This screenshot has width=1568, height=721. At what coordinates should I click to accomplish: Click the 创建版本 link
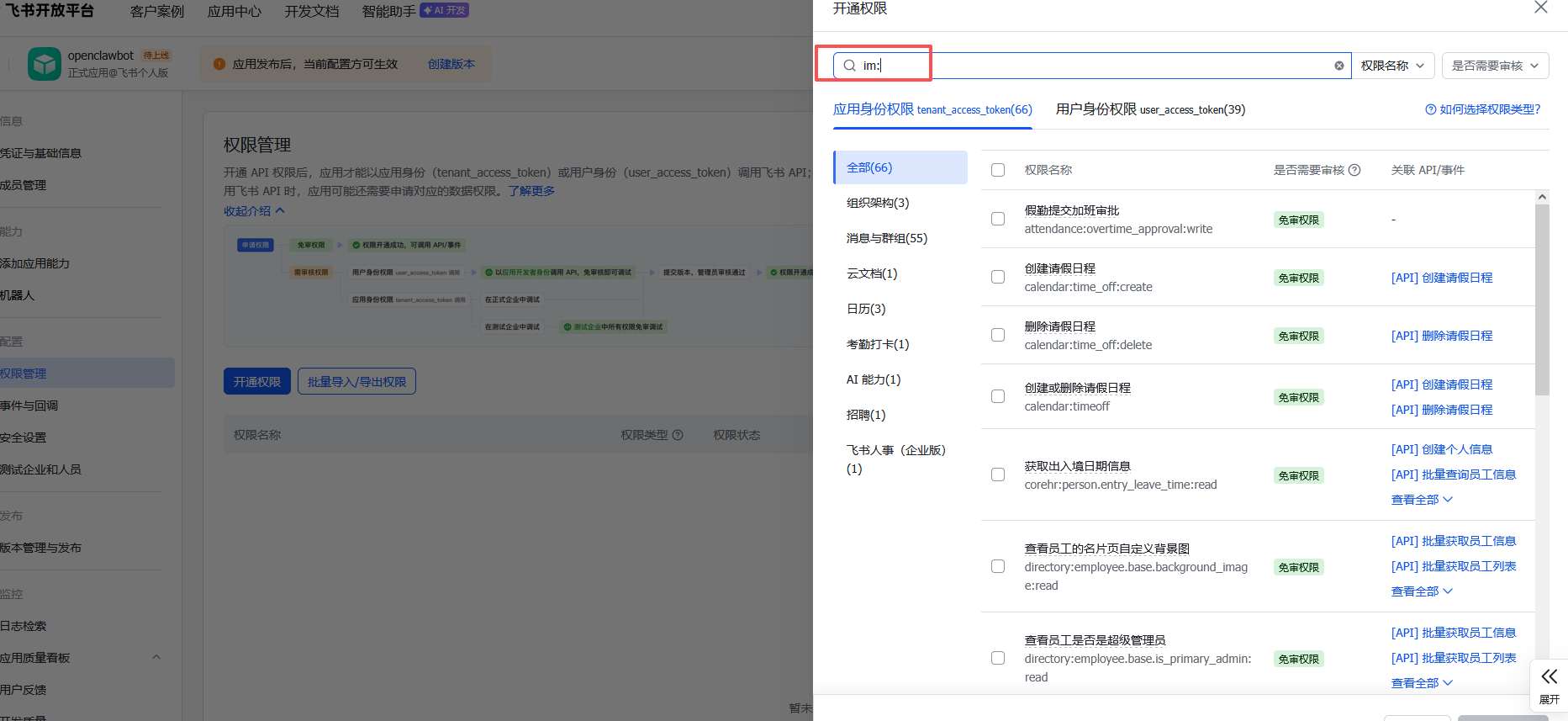451,64
